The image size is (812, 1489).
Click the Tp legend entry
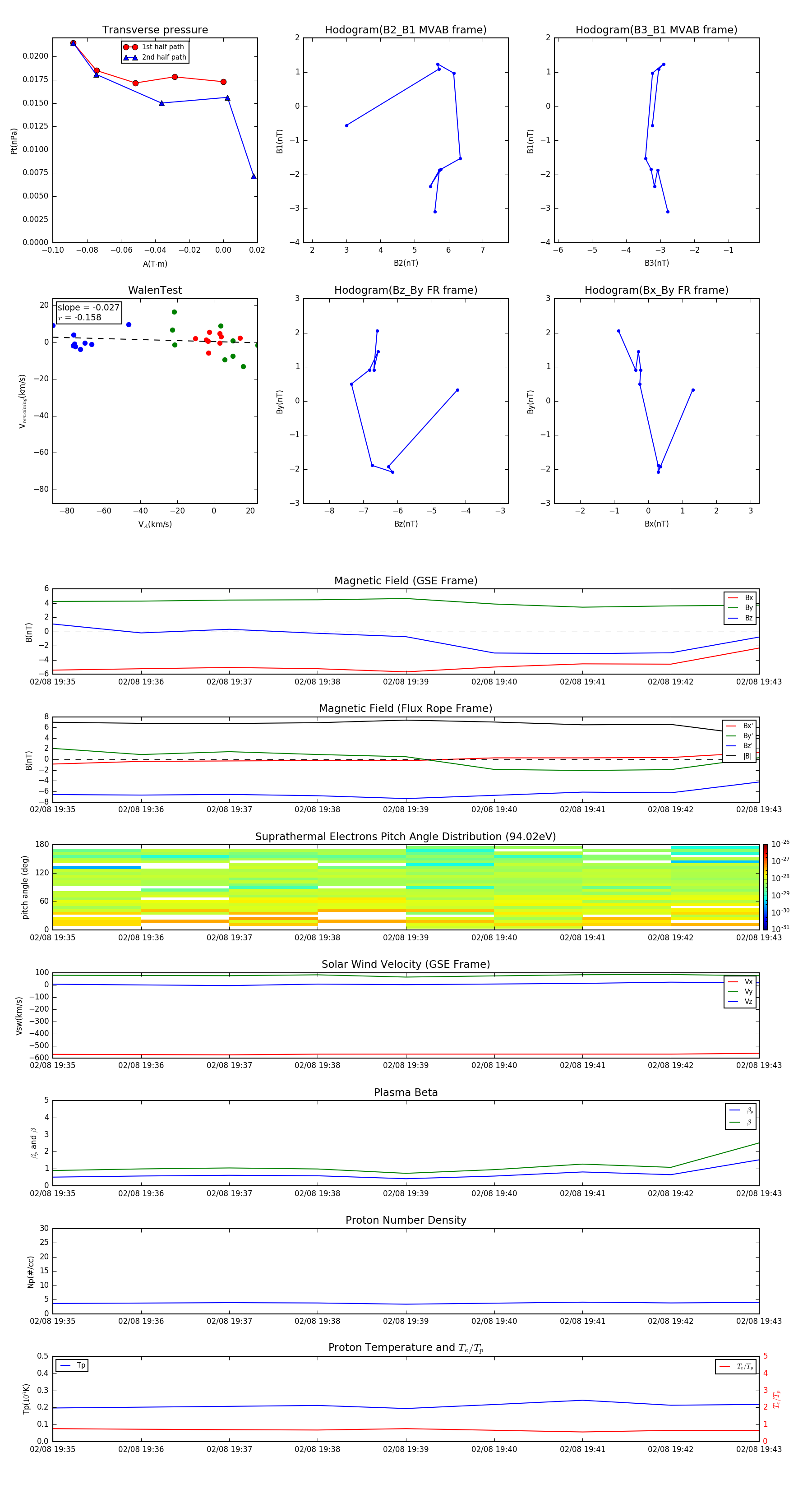(x=72, y=1365)
